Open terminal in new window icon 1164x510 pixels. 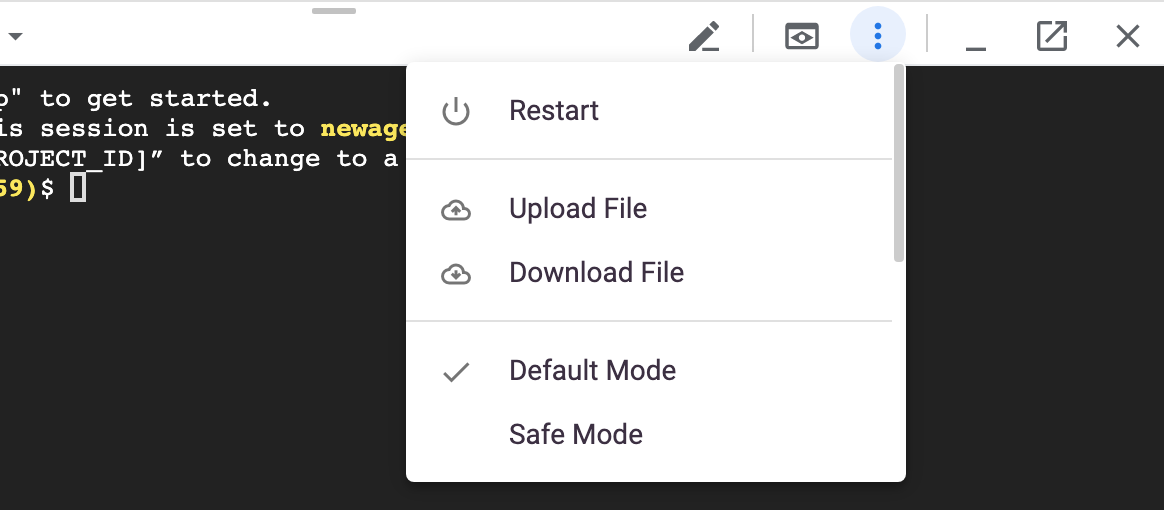(x=1051, y=37)
